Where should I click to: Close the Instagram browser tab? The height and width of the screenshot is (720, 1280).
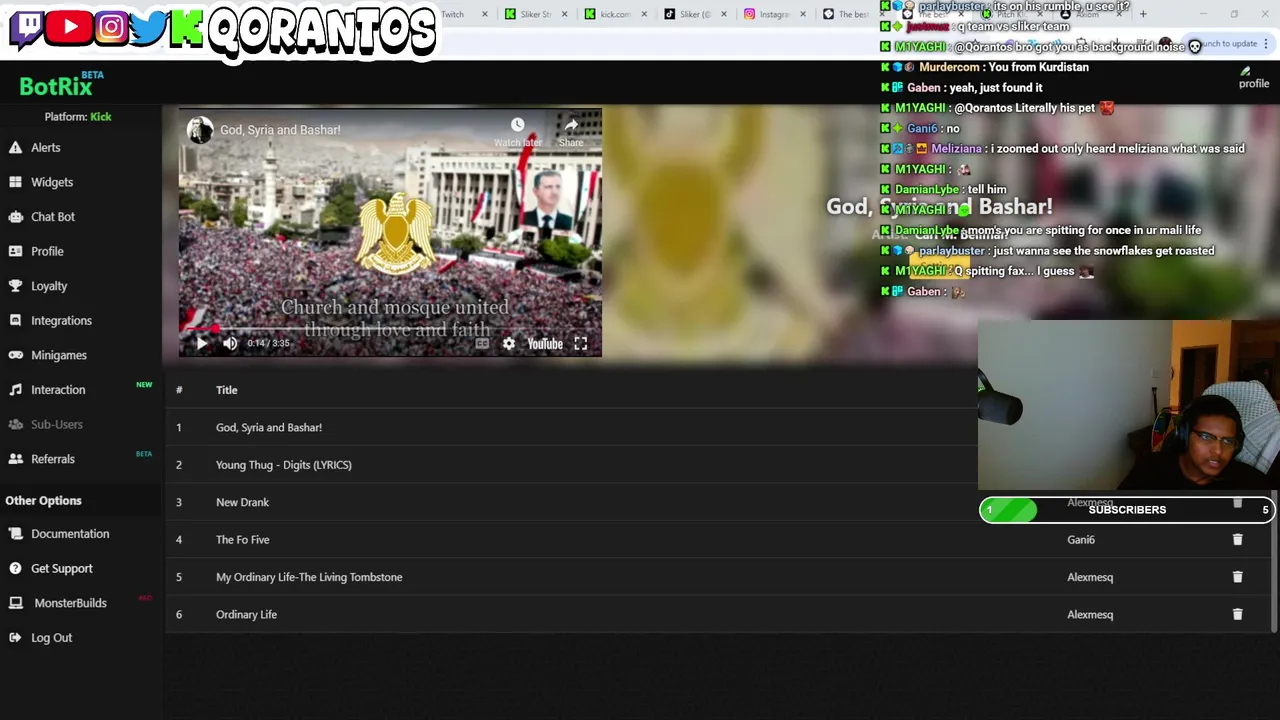[802, 14]
